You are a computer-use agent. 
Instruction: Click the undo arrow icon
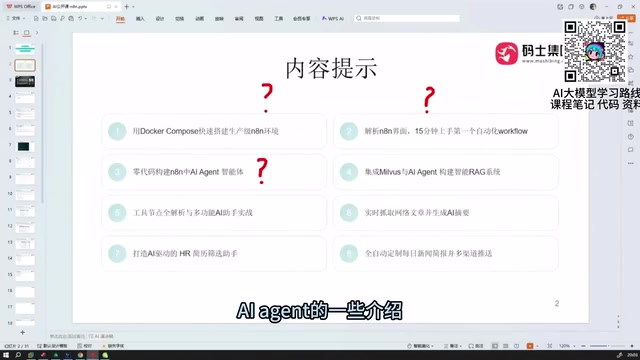[x=80, y=18]
